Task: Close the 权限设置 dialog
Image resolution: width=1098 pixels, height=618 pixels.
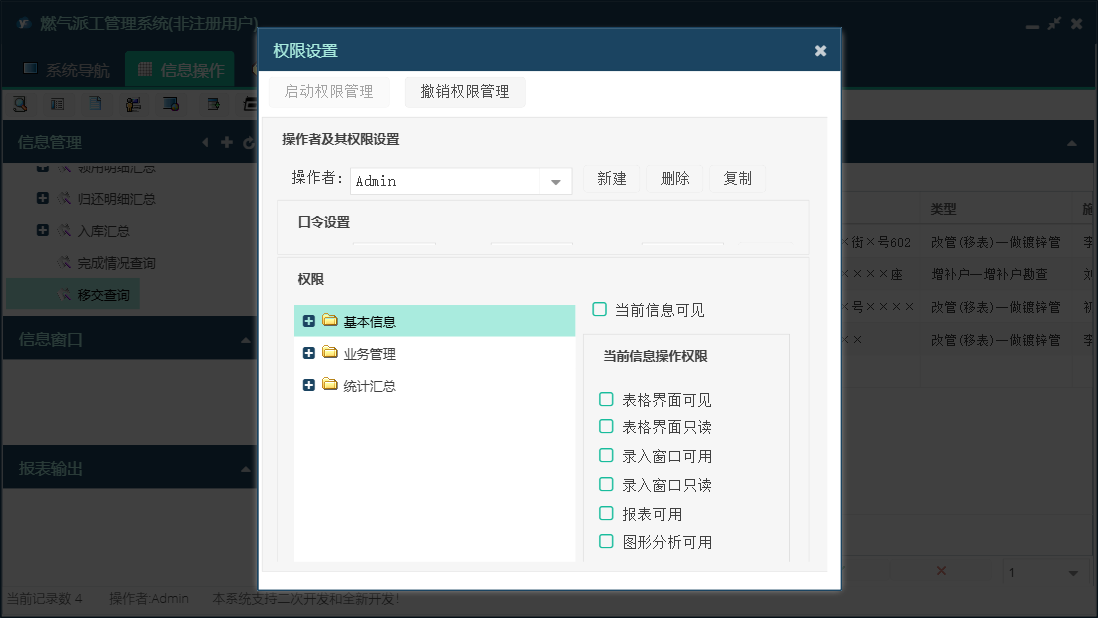Action: [x=820, y=51]
